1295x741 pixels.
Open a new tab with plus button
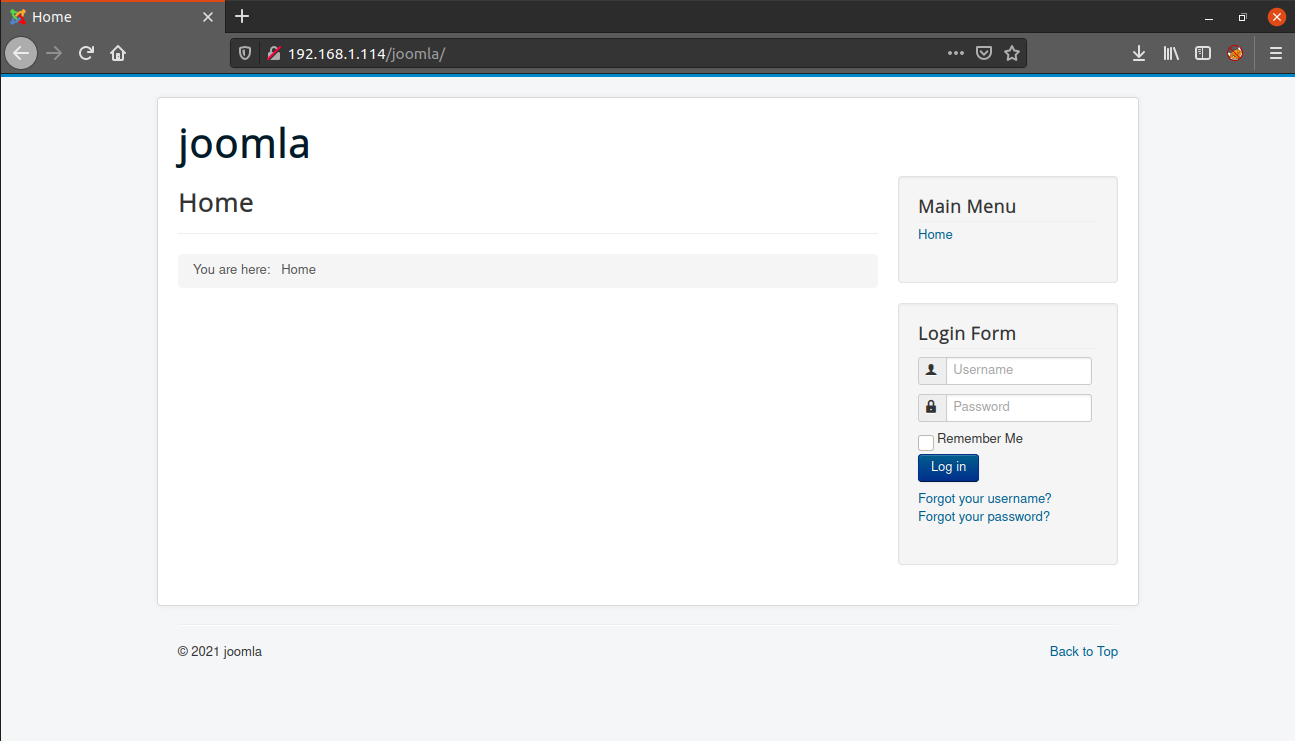242,17
